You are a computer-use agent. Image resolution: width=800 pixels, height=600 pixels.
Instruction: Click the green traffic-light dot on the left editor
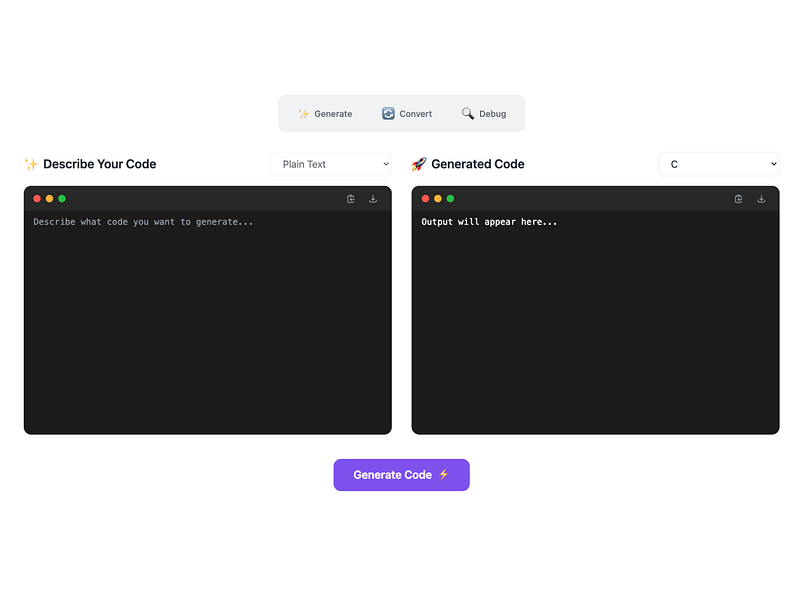[62, 199]
